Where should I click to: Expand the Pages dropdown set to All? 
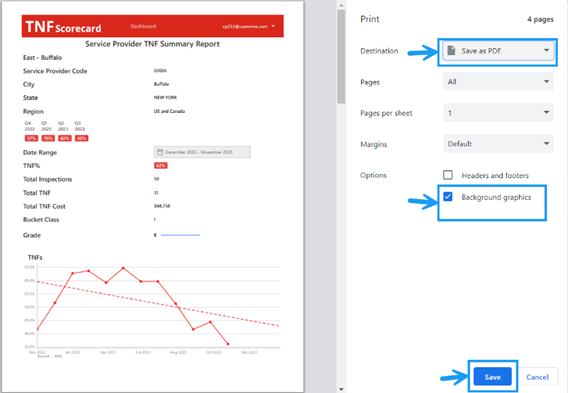click(498, 82)
